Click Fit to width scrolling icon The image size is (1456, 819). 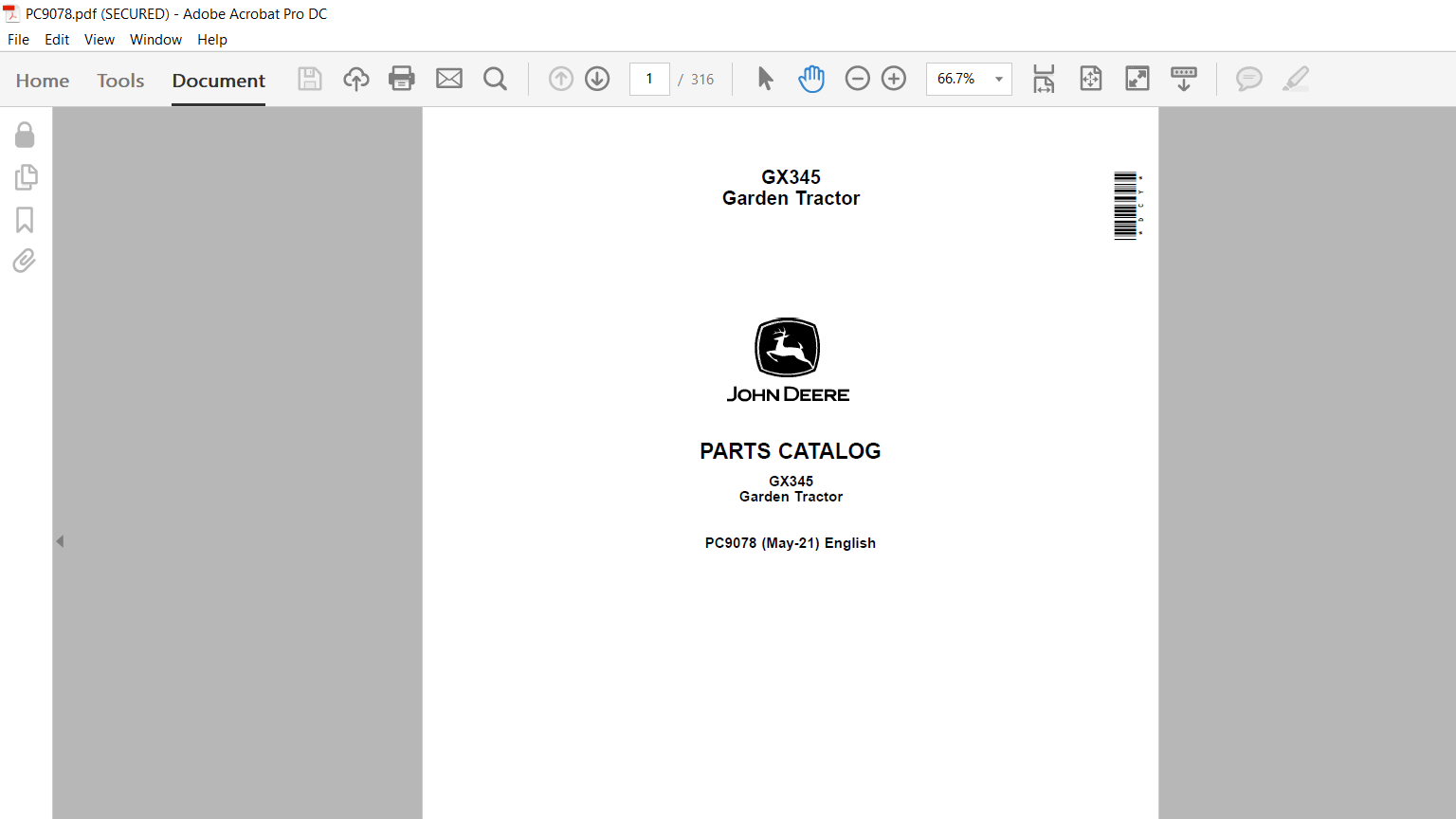pyautogui.click(x=1044, y=79)
